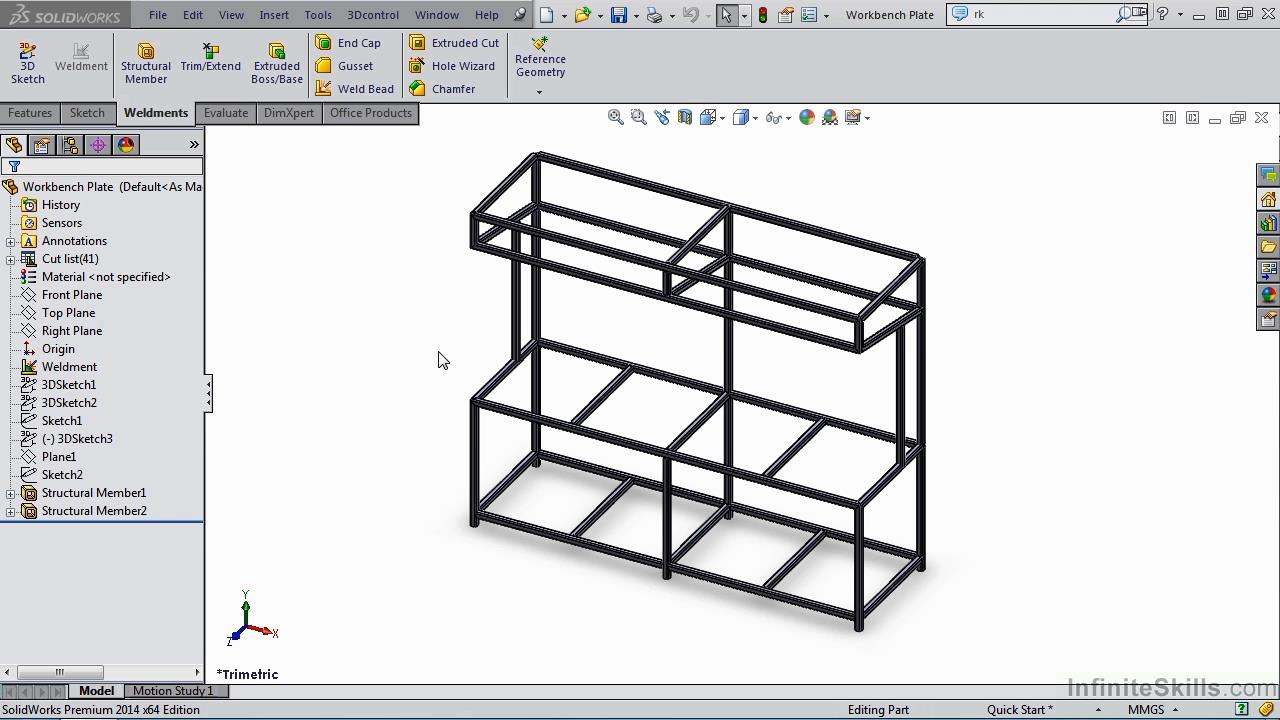The height and width of the screenshot is (720, 1280).
Task: Open Edit Appearance in heads-up toolbar
Action: [x=807, y=117]
